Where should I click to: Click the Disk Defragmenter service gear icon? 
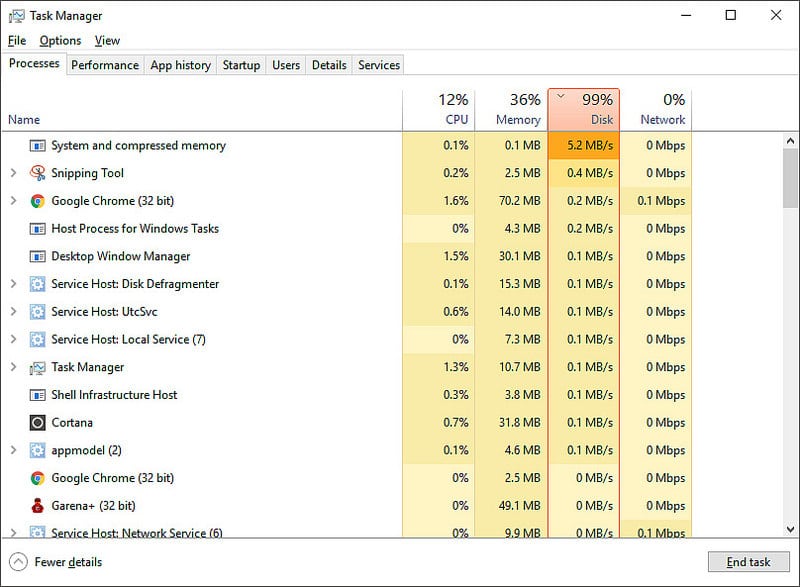click(37, 284)
